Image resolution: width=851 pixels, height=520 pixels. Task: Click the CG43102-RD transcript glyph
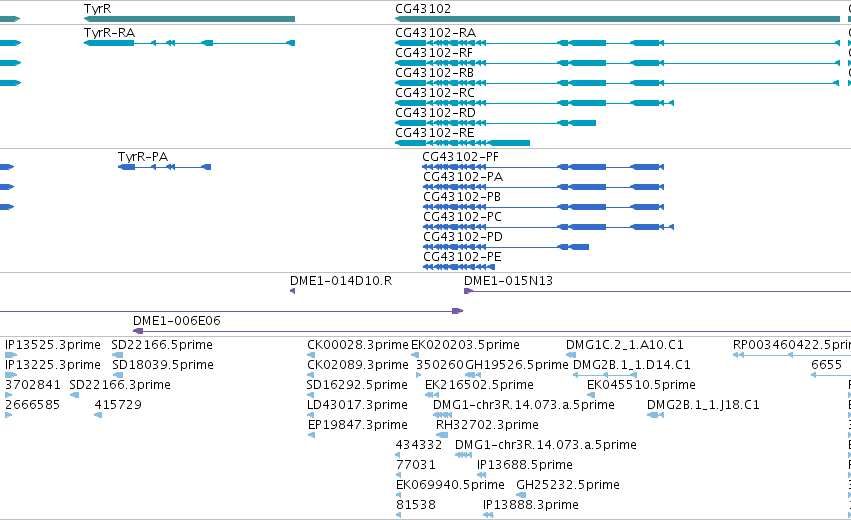click(496, 123)
